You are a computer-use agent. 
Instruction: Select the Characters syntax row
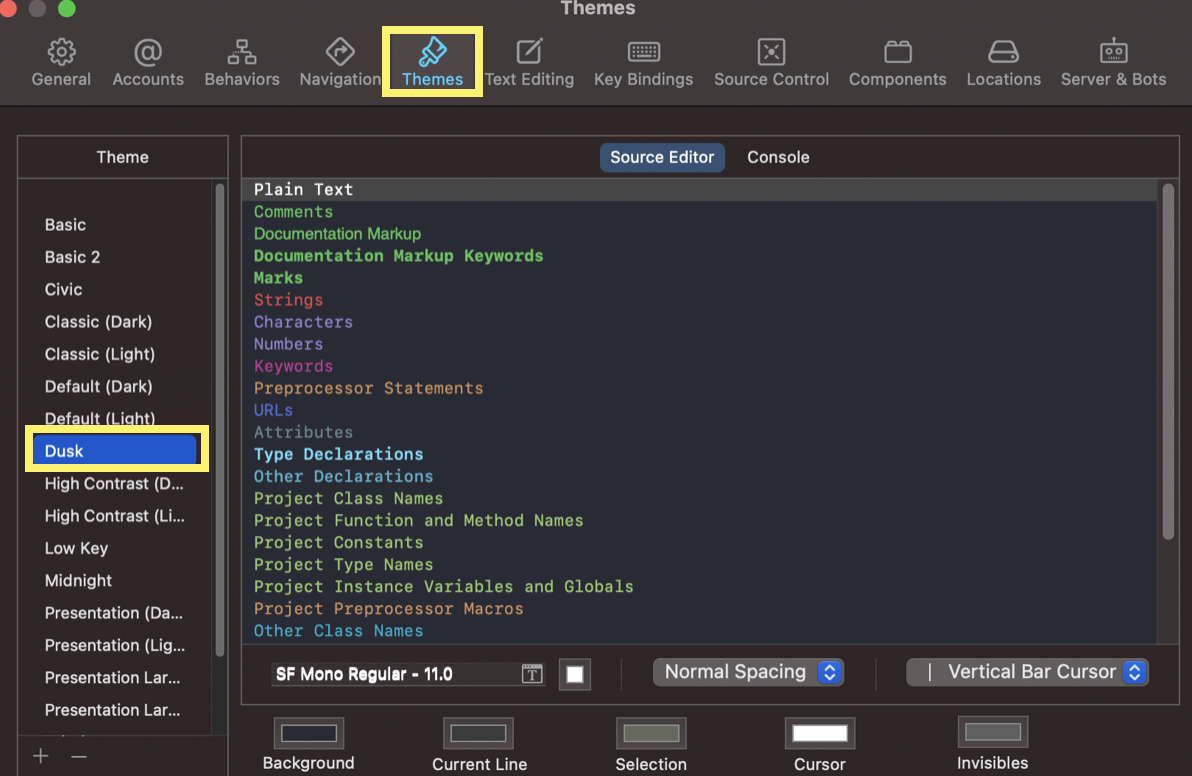(x=699, y=322)
